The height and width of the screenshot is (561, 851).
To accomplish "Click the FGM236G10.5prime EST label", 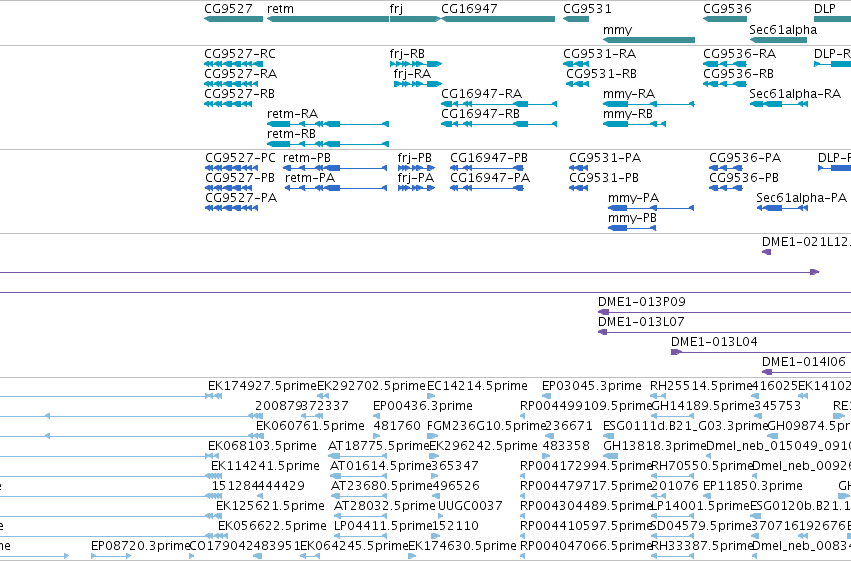I will pos(486,426).
